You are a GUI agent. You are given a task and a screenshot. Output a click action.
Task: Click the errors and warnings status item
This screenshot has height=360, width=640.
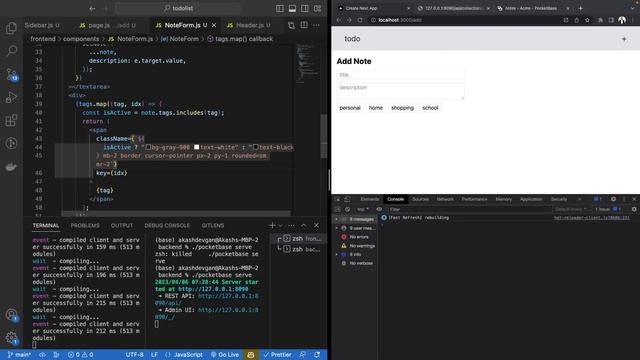pyautogui.click(x=80, y=355)
